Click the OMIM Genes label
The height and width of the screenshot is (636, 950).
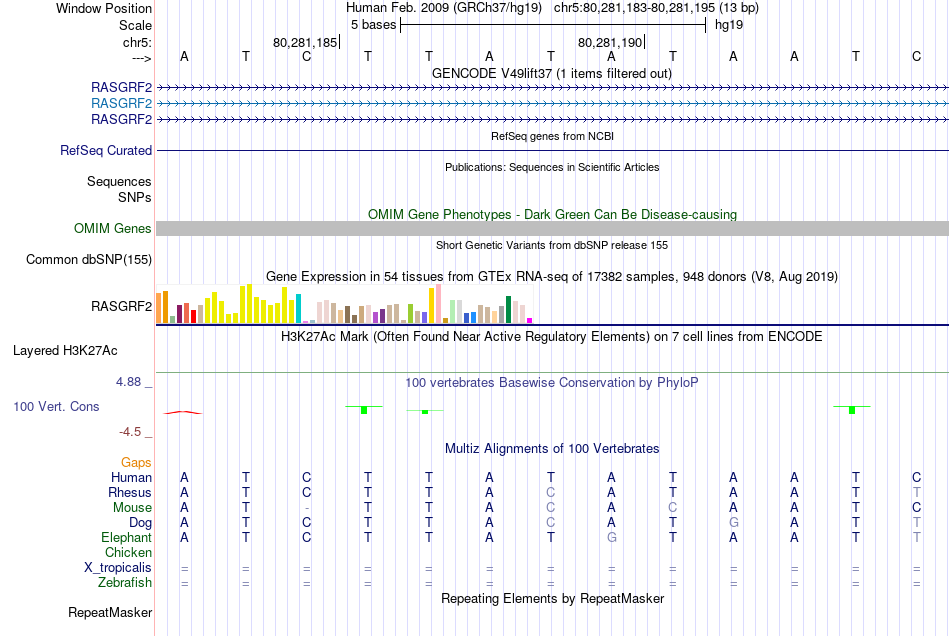pyautogui.click(x=112, y=228)
